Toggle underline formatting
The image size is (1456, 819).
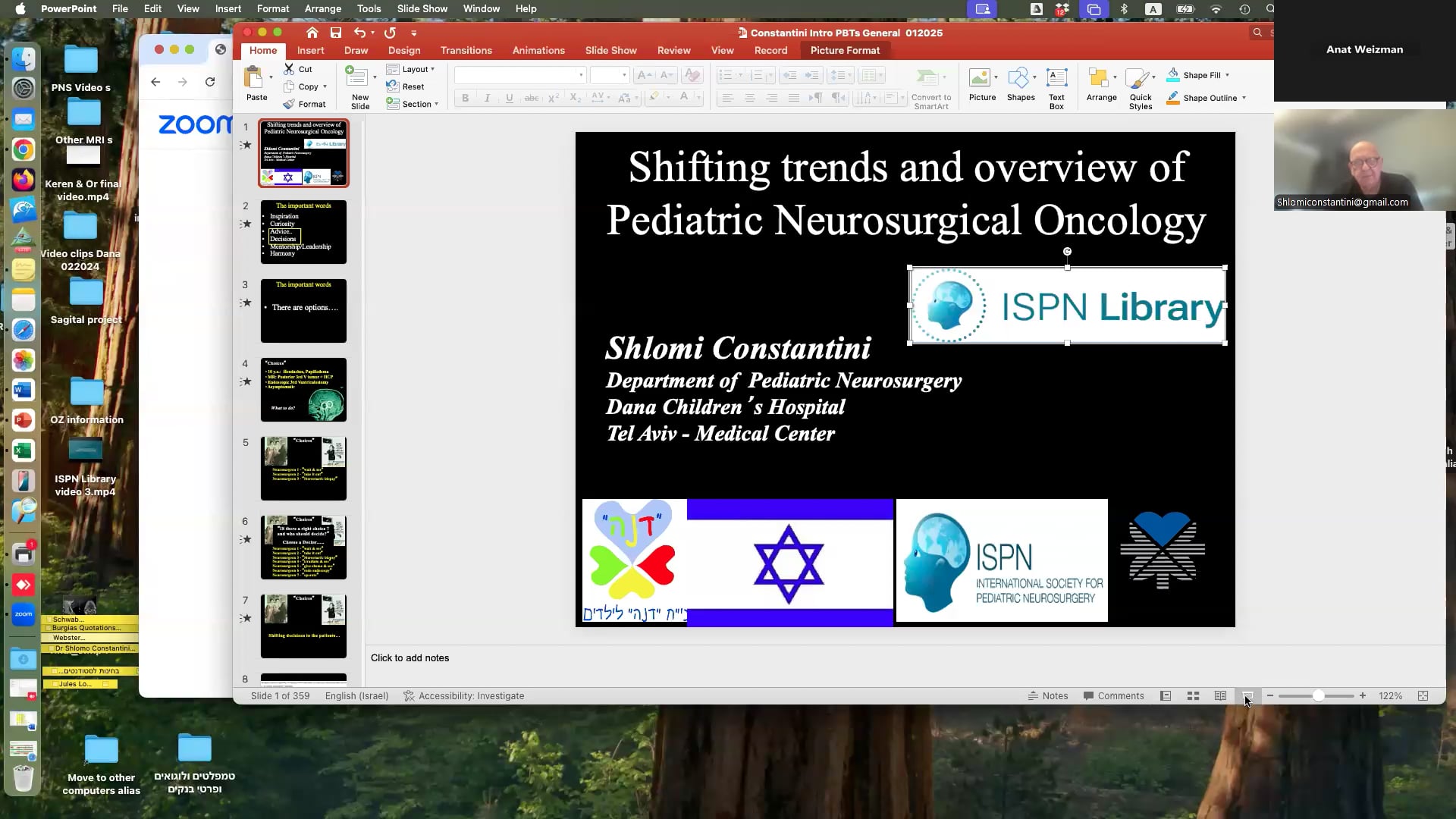tap(509, 98)
